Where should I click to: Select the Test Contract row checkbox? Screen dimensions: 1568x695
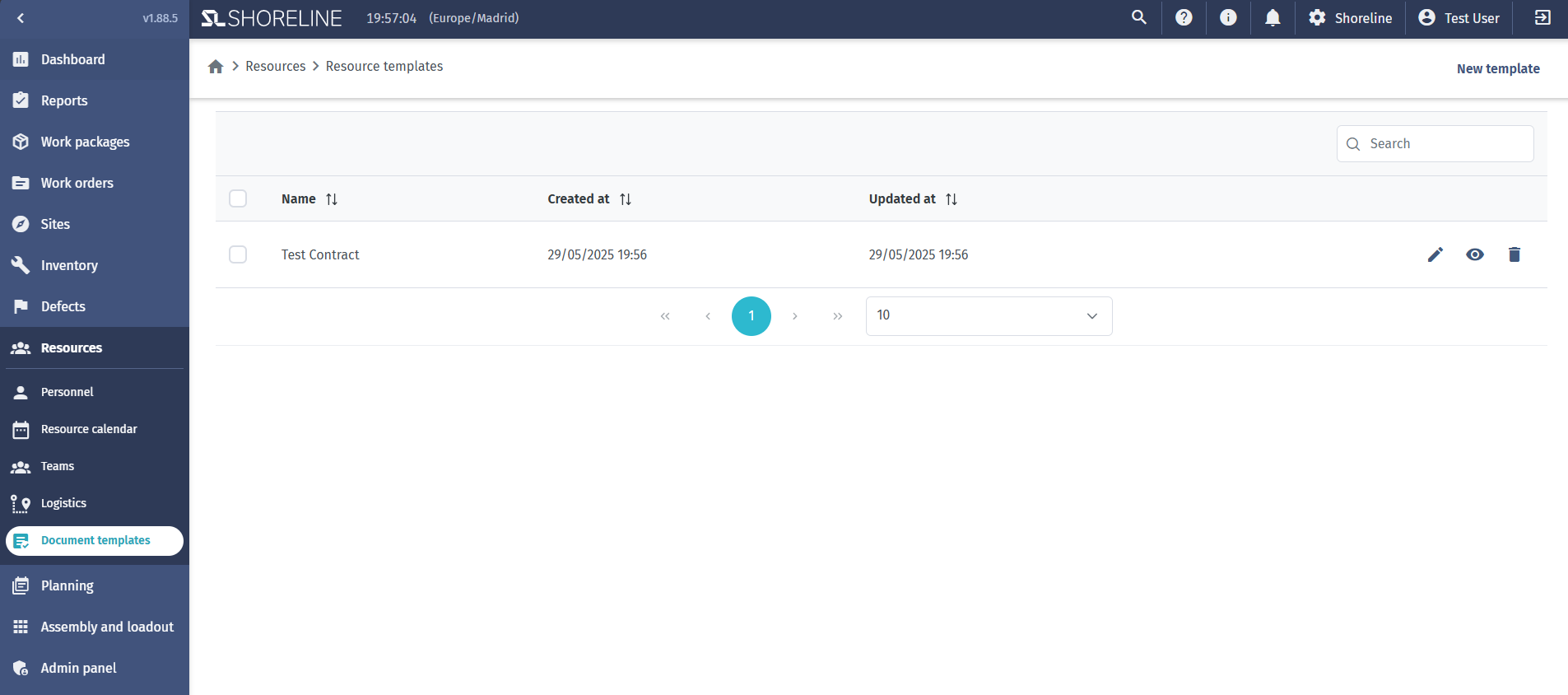(x=238, y=254)
